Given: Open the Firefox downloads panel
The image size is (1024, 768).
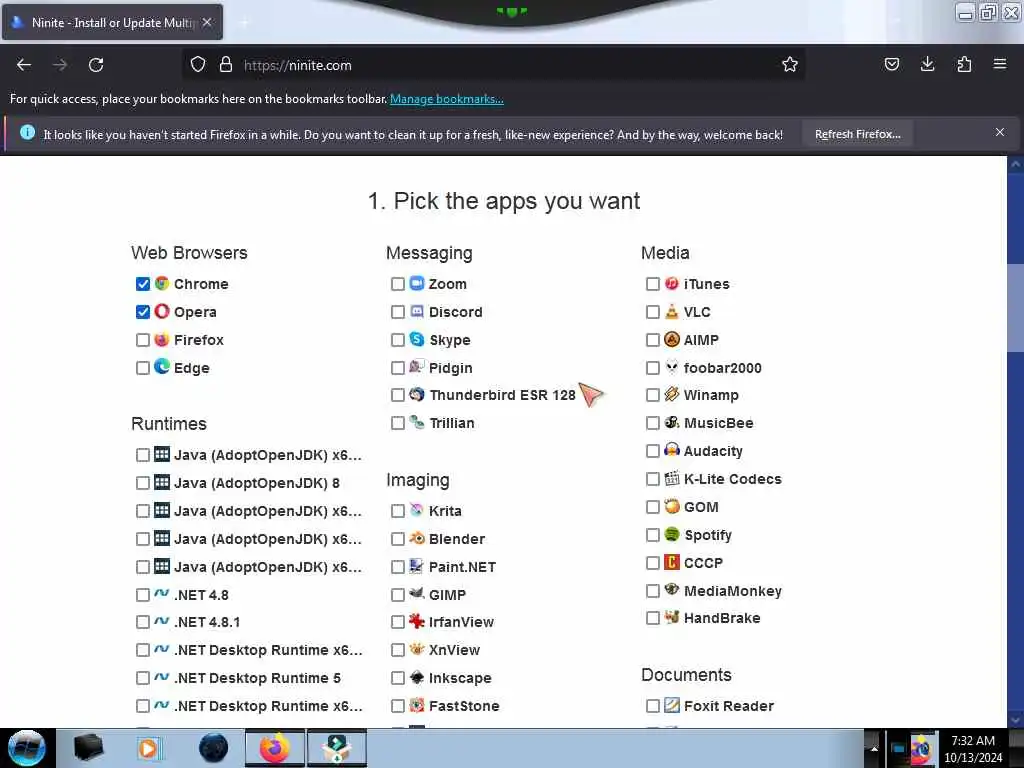Looking at the screenshot, I should (x=927, y=64).
